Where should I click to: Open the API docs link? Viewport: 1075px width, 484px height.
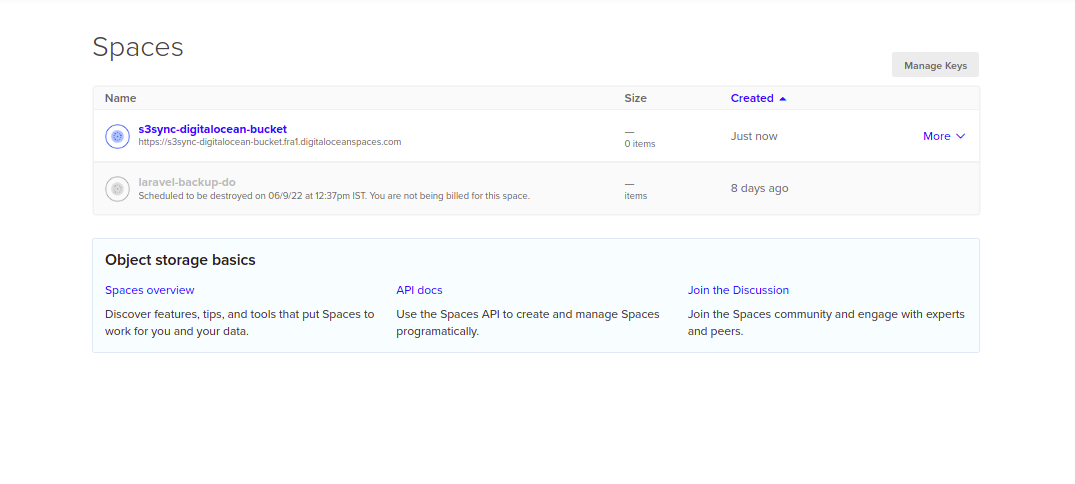pos(420,290)
